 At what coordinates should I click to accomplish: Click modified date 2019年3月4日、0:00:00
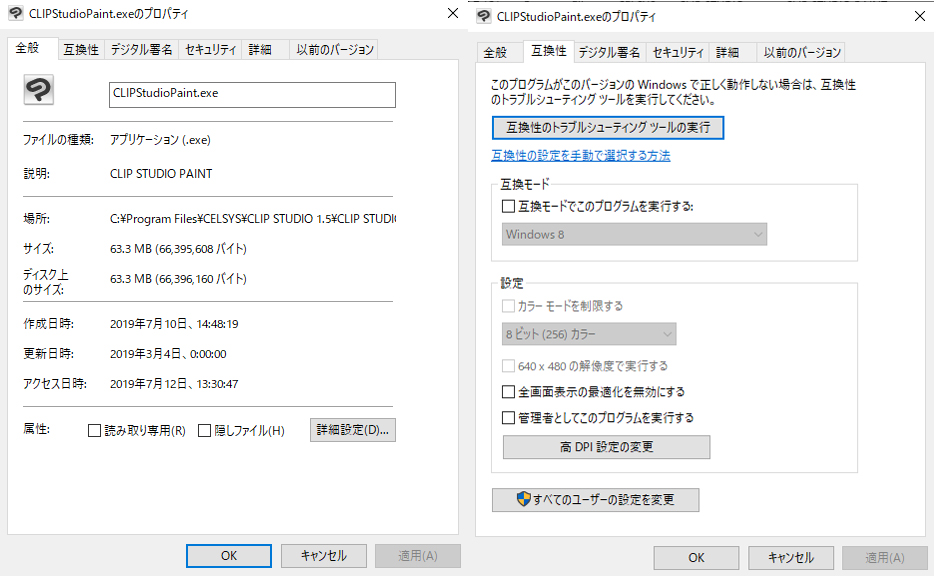pyautogui.click(x=168, y=354)
